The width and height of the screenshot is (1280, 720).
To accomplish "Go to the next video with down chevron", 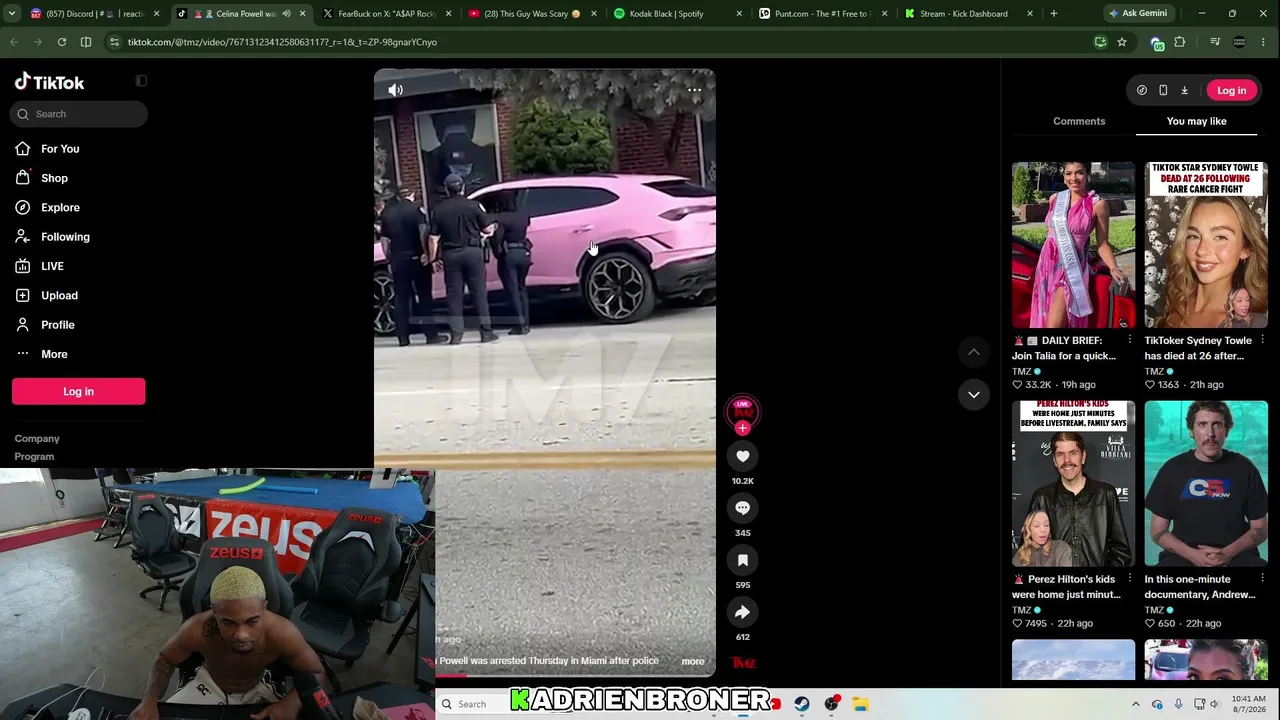I will click(973, 395).
